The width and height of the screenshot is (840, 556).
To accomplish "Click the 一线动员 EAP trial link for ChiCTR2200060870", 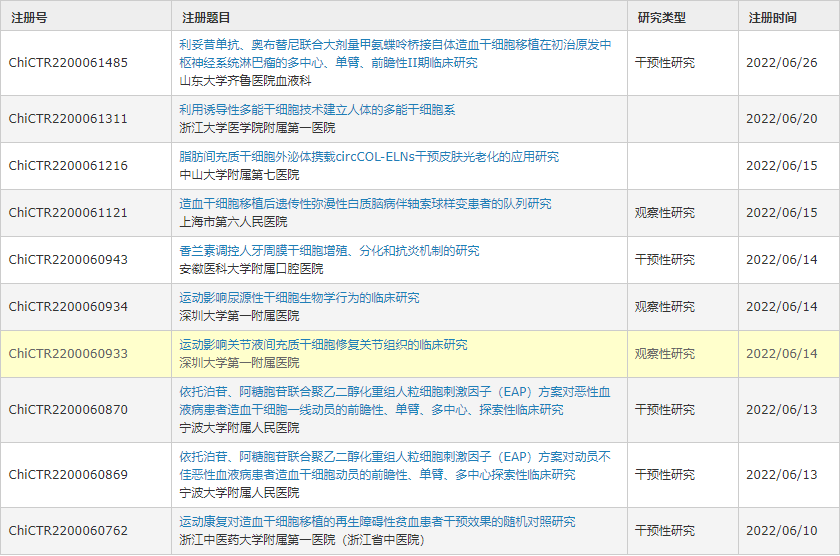I will (x=395, y=392).
